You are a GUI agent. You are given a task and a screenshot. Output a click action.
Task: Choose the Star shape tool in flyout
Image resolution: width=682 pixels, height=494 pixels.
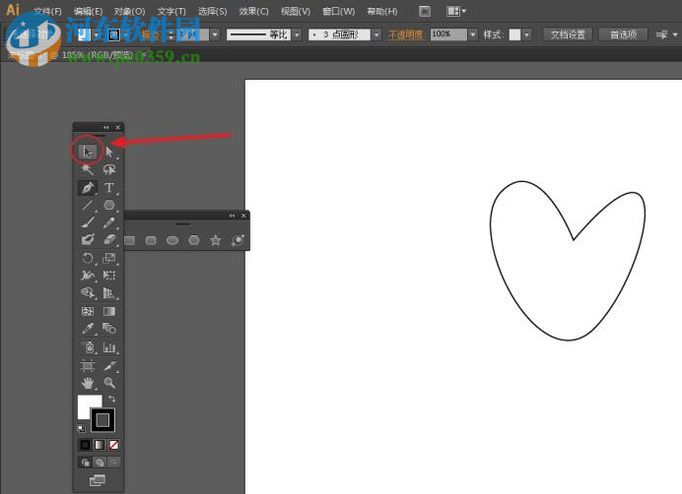pos(215,240)
